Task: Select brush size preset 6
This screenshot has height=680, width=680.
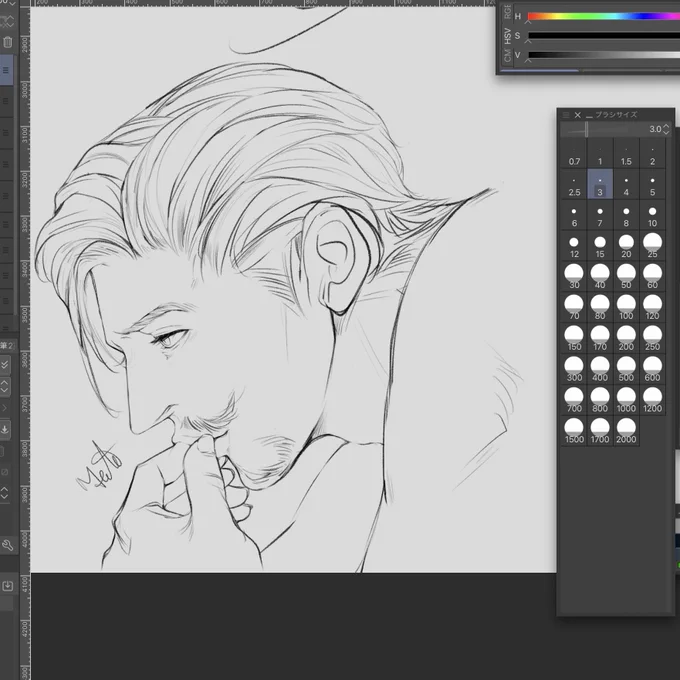Action: [574, 216]
